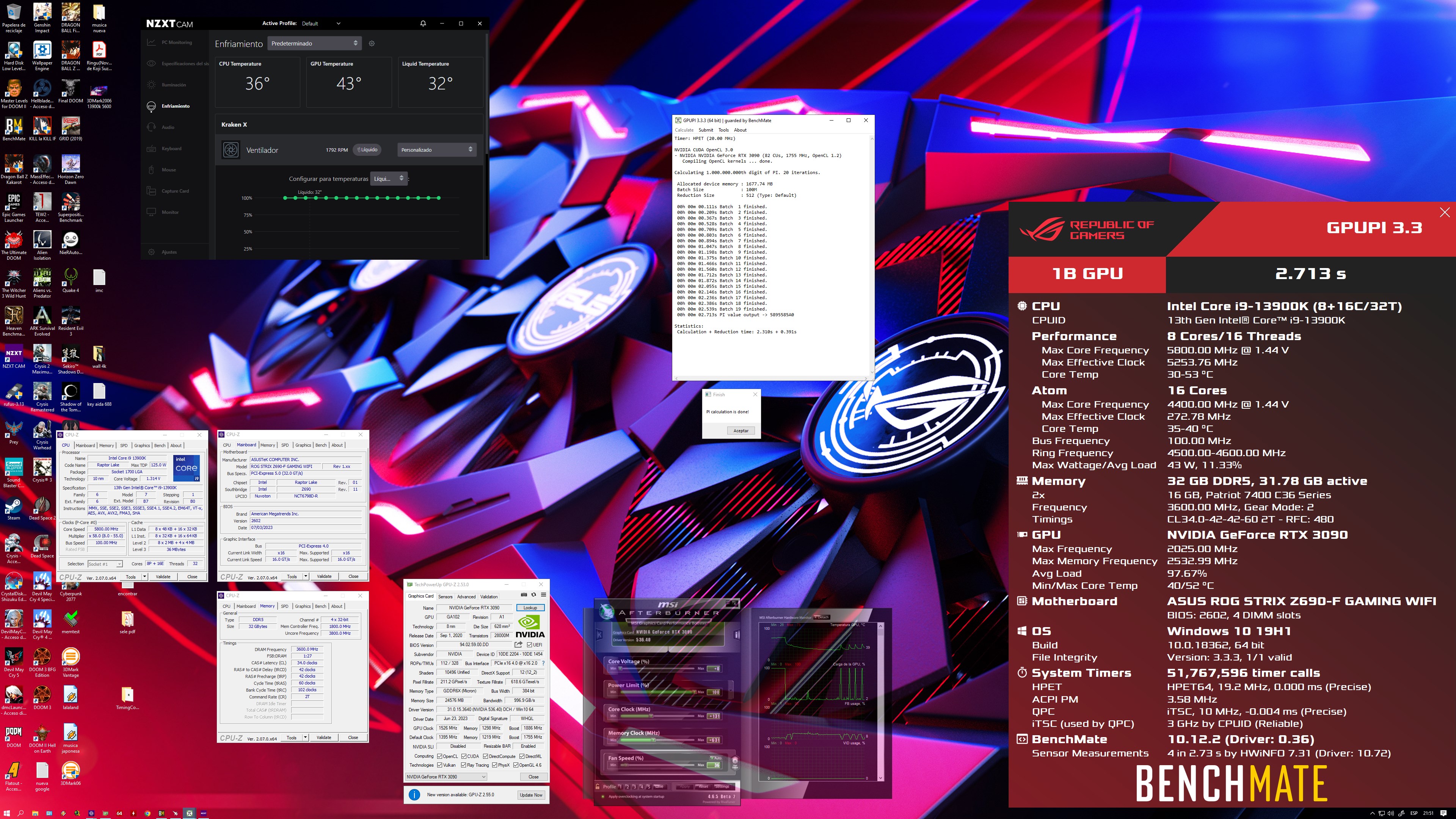Open GPU-Z hamburger menu
The height and width of the screenshot is (819, 1456).
pyautogui.click(x=543, y=595)
